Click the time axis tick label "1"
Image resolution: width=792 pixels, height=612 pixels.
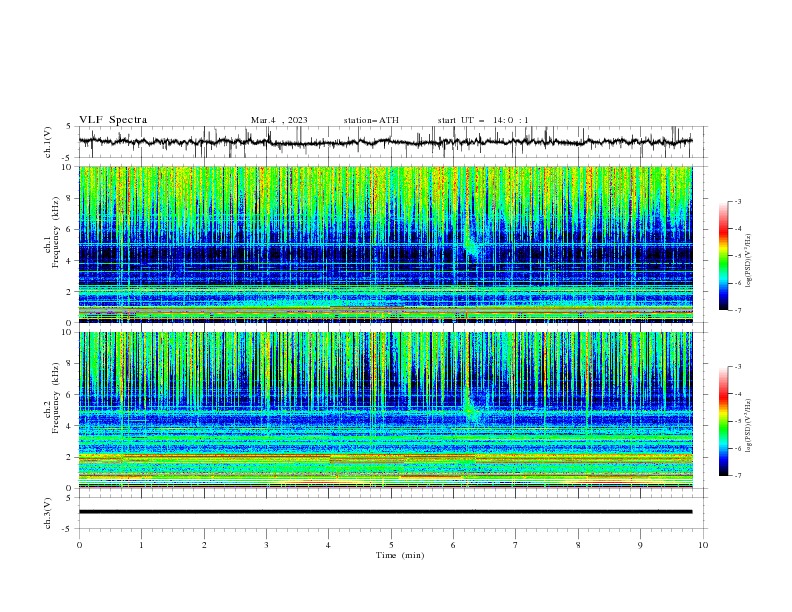[x=141, y=545]
